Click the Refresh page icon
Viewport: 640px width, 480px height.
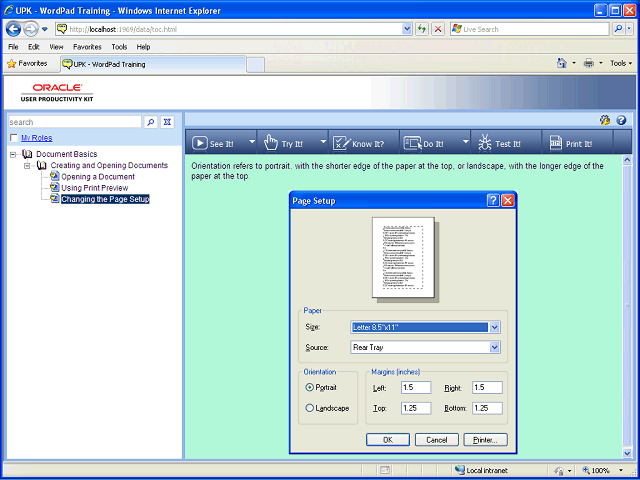coord(422,29)
